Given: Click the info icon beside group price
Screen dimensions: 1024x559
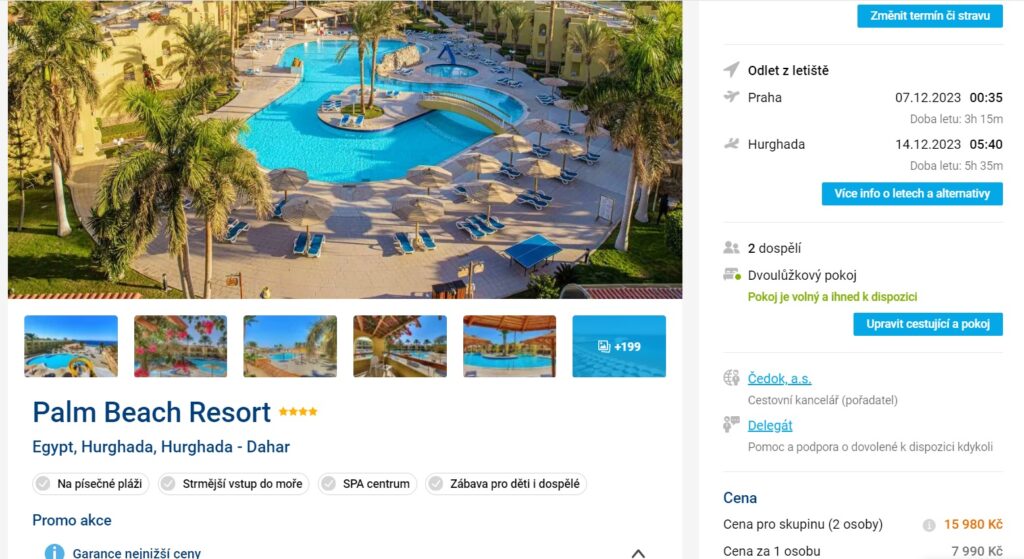Looking at the screenshot, I should point(929,525).
